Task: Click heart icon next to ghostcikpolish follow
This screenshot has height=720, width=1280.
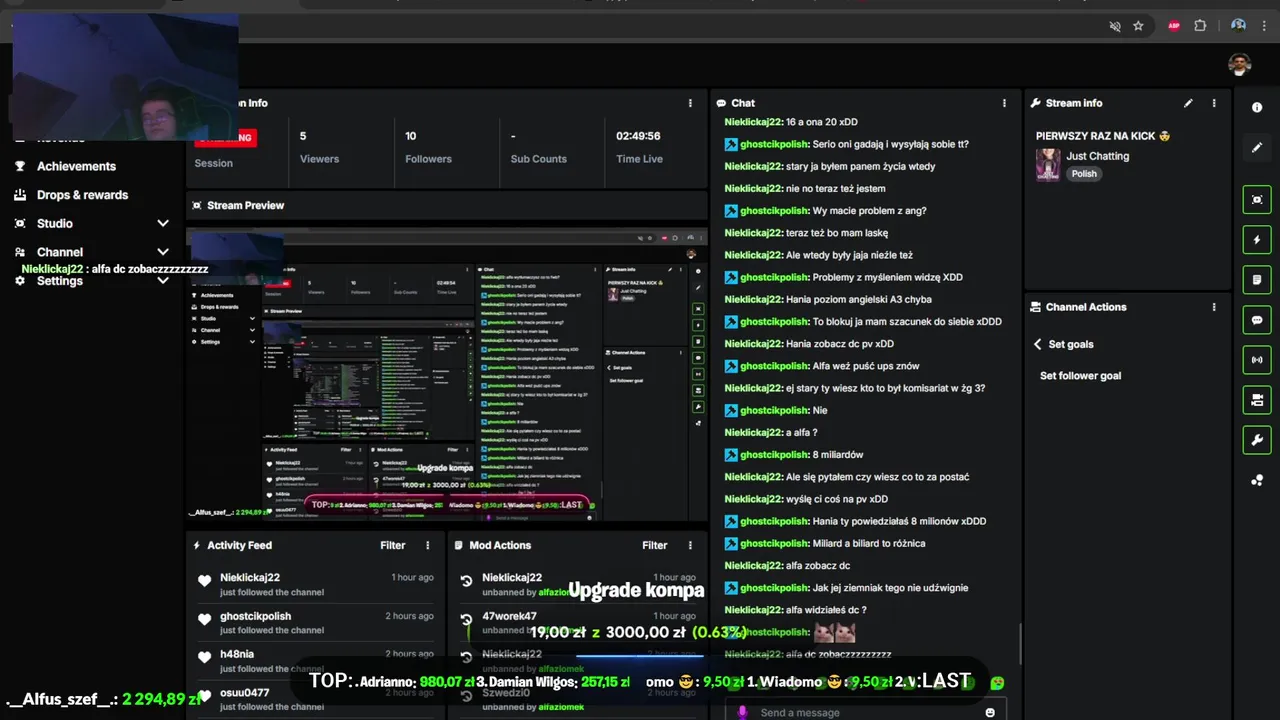Action: point(205,620)
